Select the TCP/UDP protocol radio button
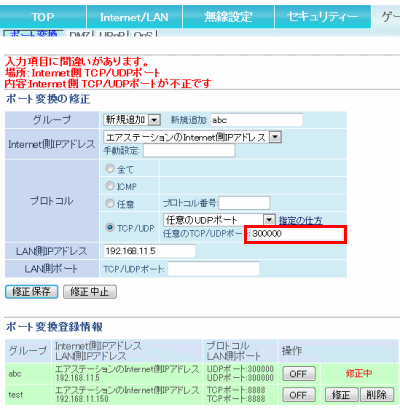Image resolution: width=400 pixels, height=410 pixels. (110, 228)
